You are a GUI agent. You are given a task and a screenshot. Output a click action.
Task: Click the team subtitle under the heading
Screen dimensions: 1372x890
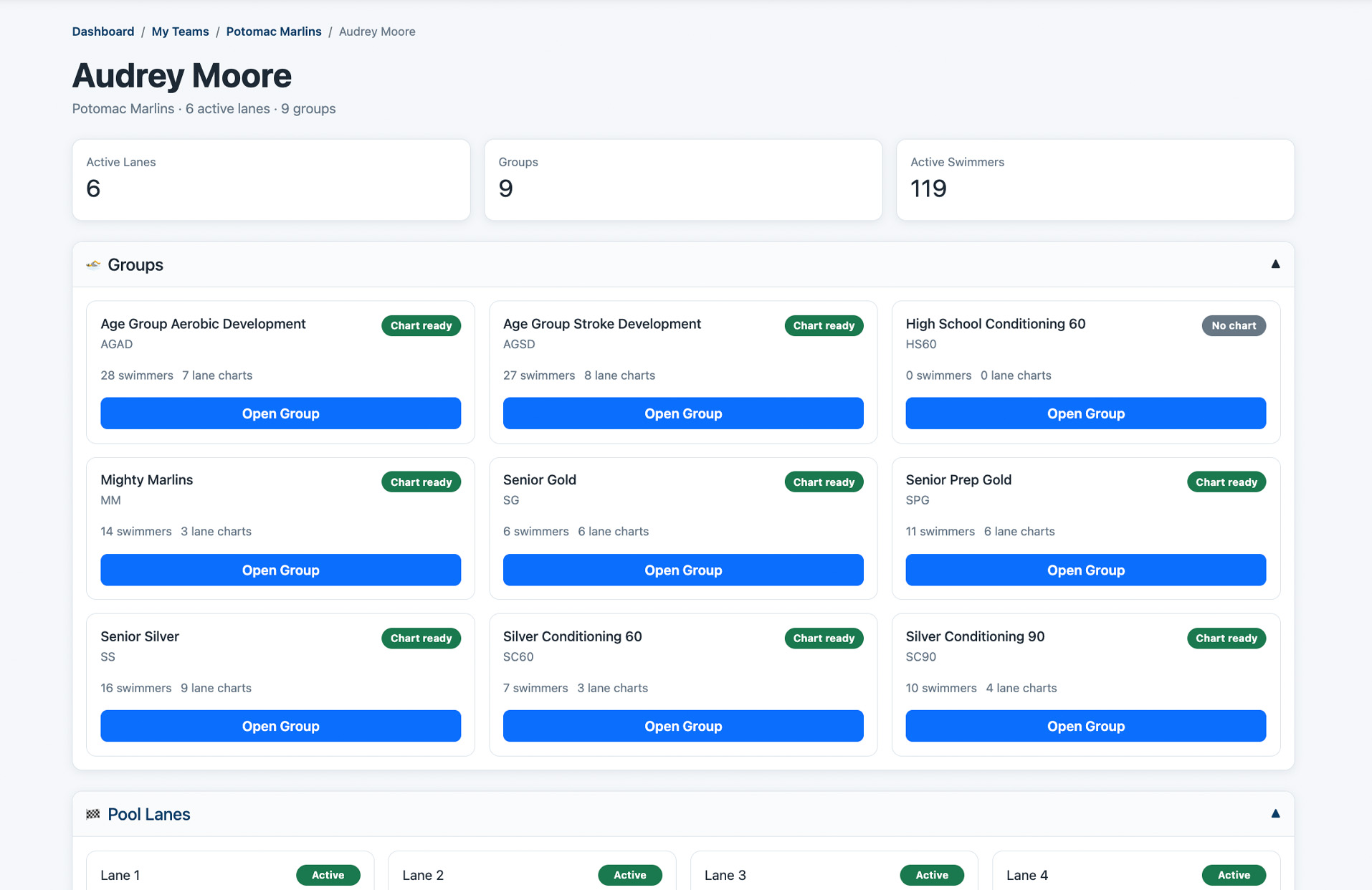[204, 109]
